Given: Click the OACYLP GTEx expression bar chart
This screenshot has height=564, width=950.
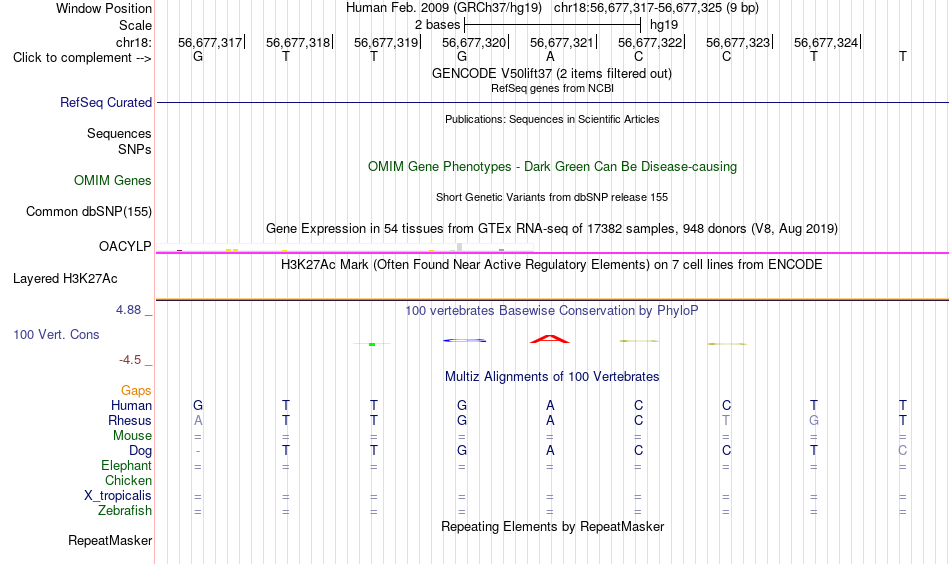Looking at the screenshot, I should (345, 248).
